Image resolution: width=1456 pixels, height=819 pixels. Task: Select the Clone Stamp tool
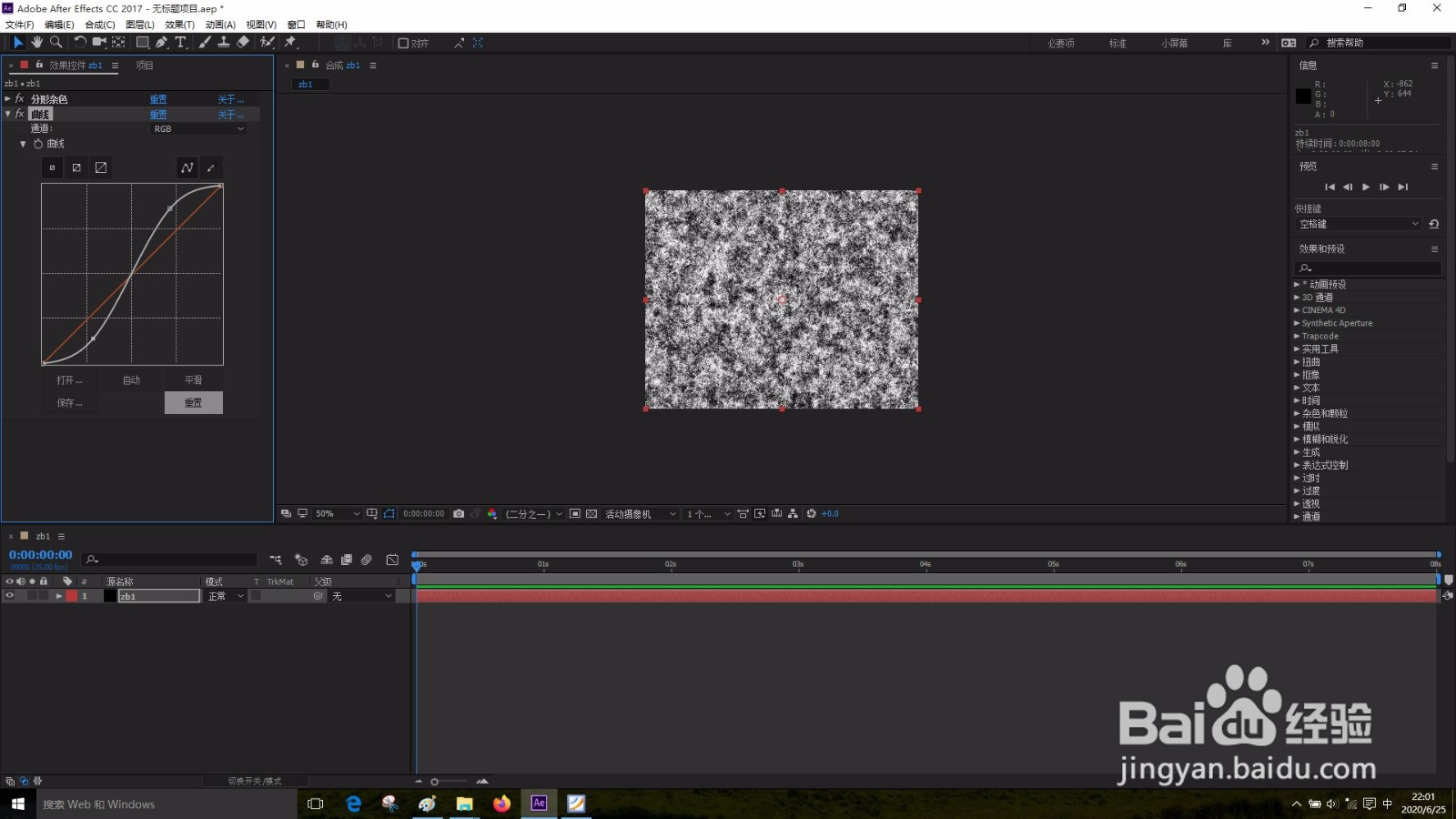click(x=224, y=42)
